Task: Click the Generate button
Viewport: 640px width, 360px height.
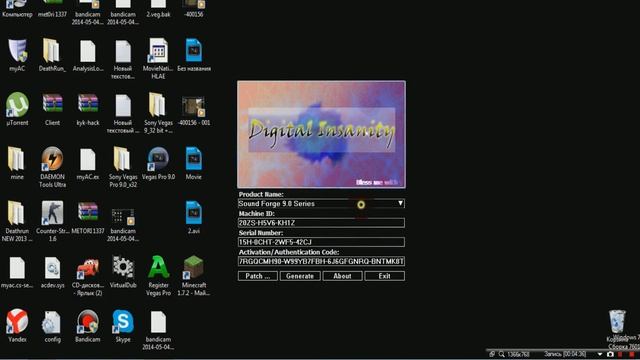Action: [300, 276]
